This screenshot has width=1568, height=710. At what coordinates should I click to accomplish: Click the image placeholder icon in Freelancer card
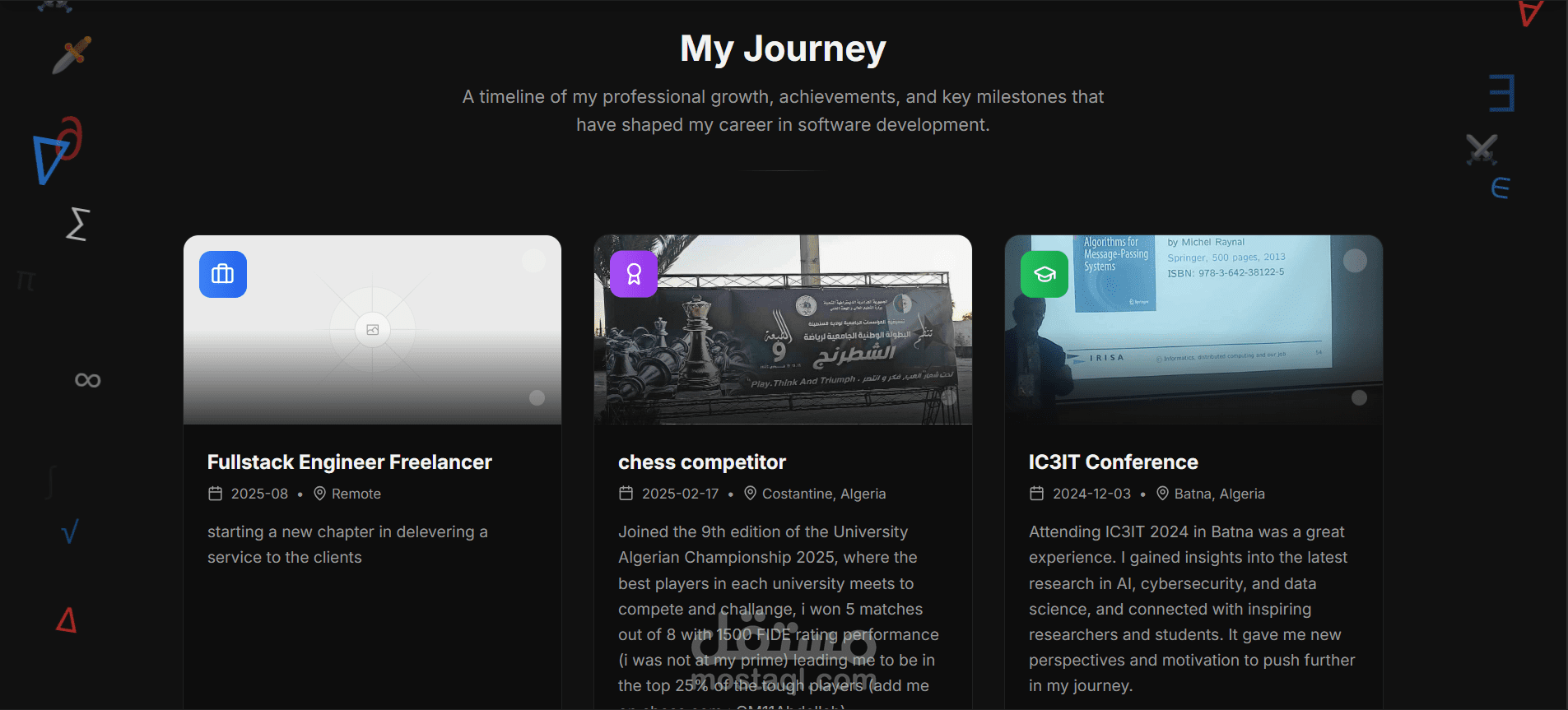(x=373, y=330)
